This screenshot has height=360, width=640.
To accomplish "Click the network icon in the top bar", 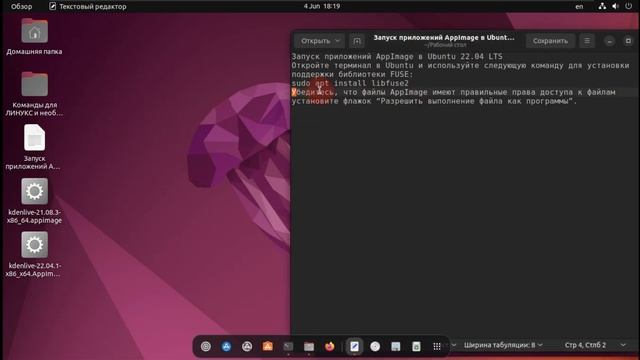I will 602,6.
